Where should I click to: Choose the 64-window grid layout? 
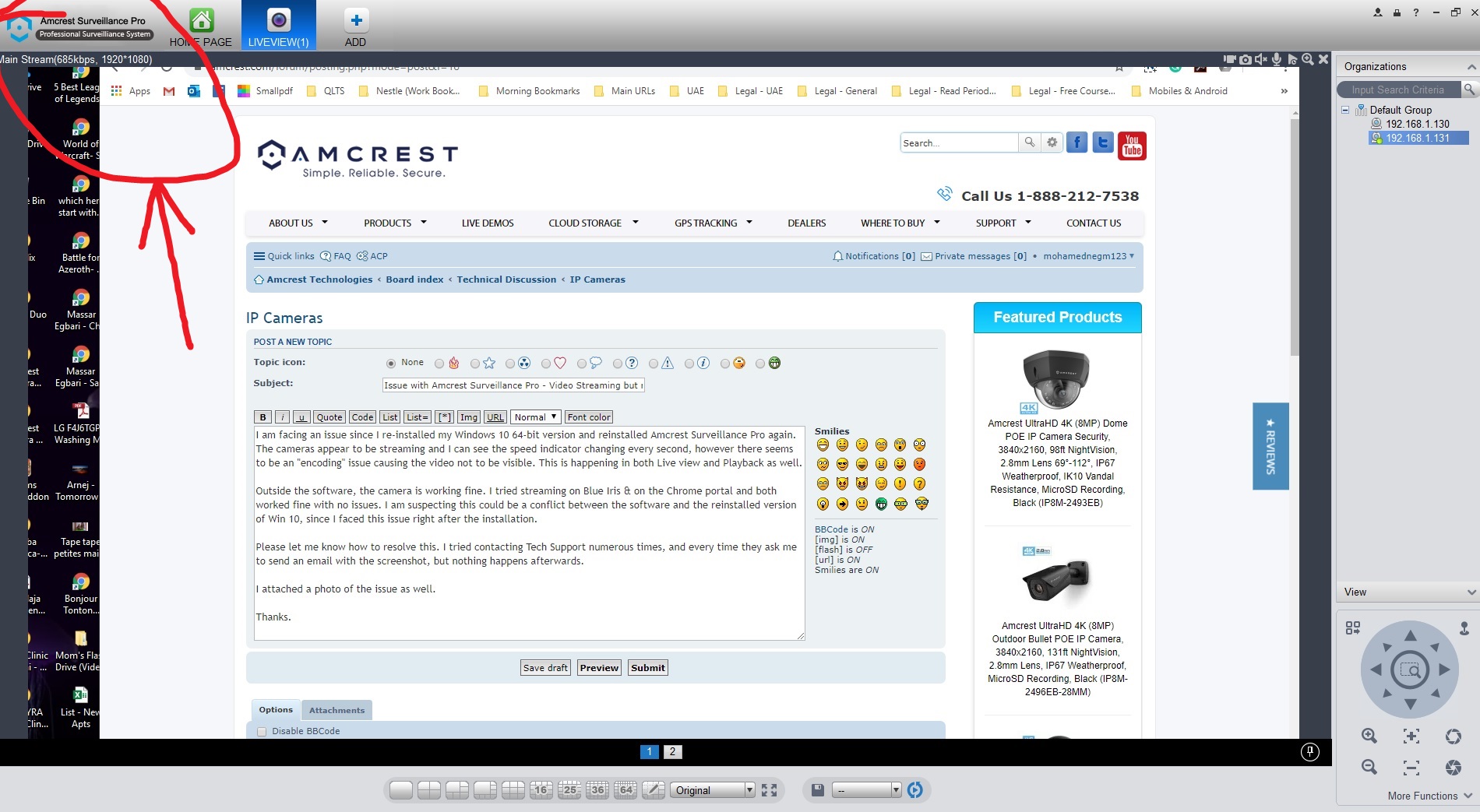coord(625,790)
